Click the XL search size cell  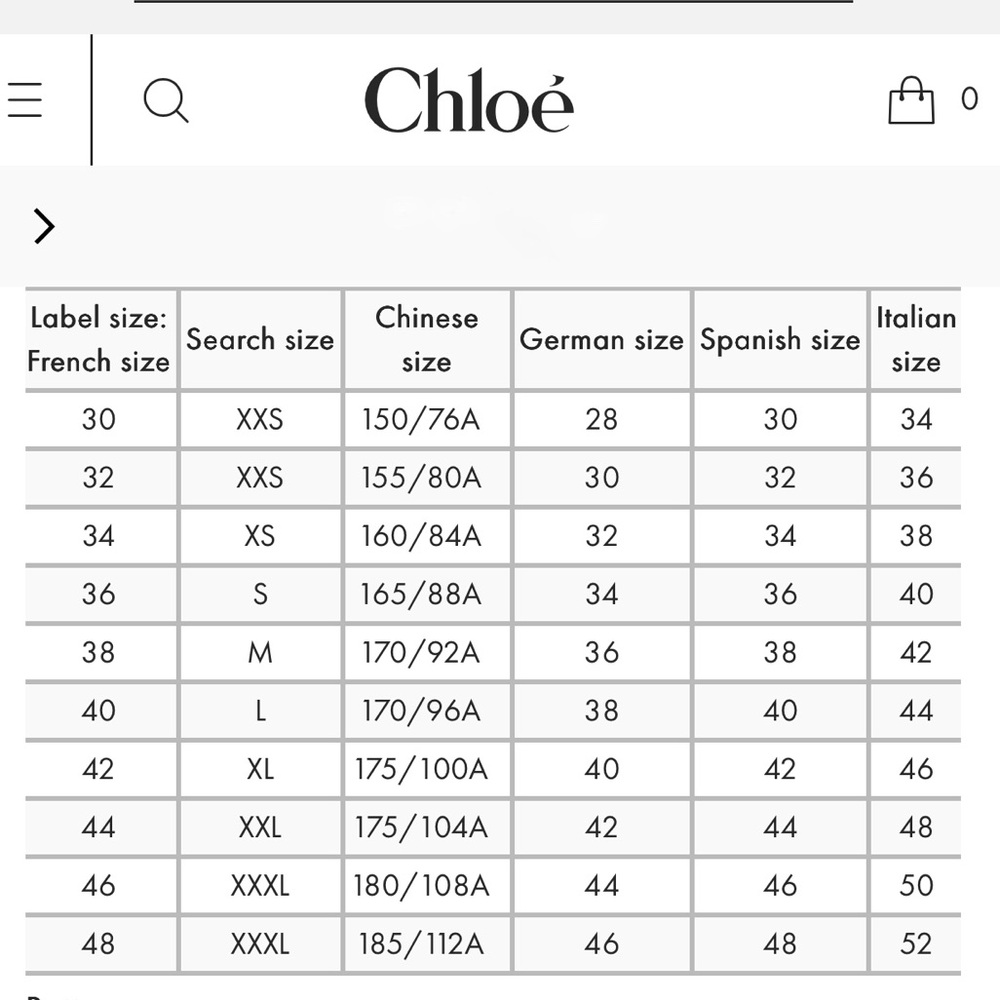tap(260, 769)
